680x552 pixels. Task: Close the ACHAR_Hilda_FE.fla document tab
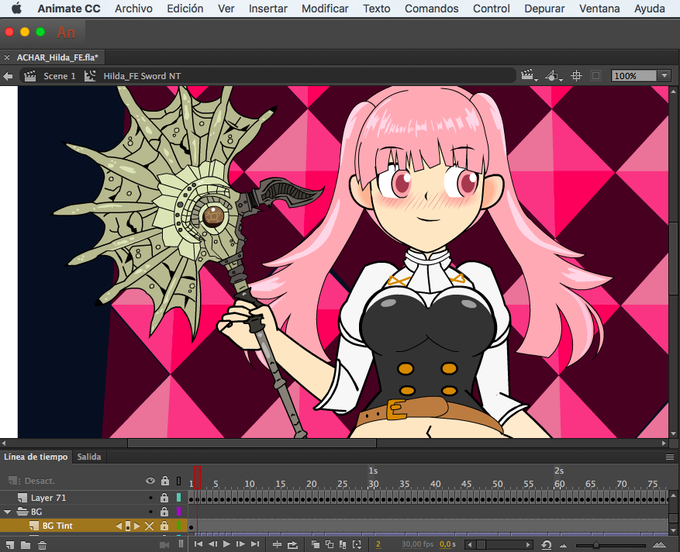(x=7, y=57)
